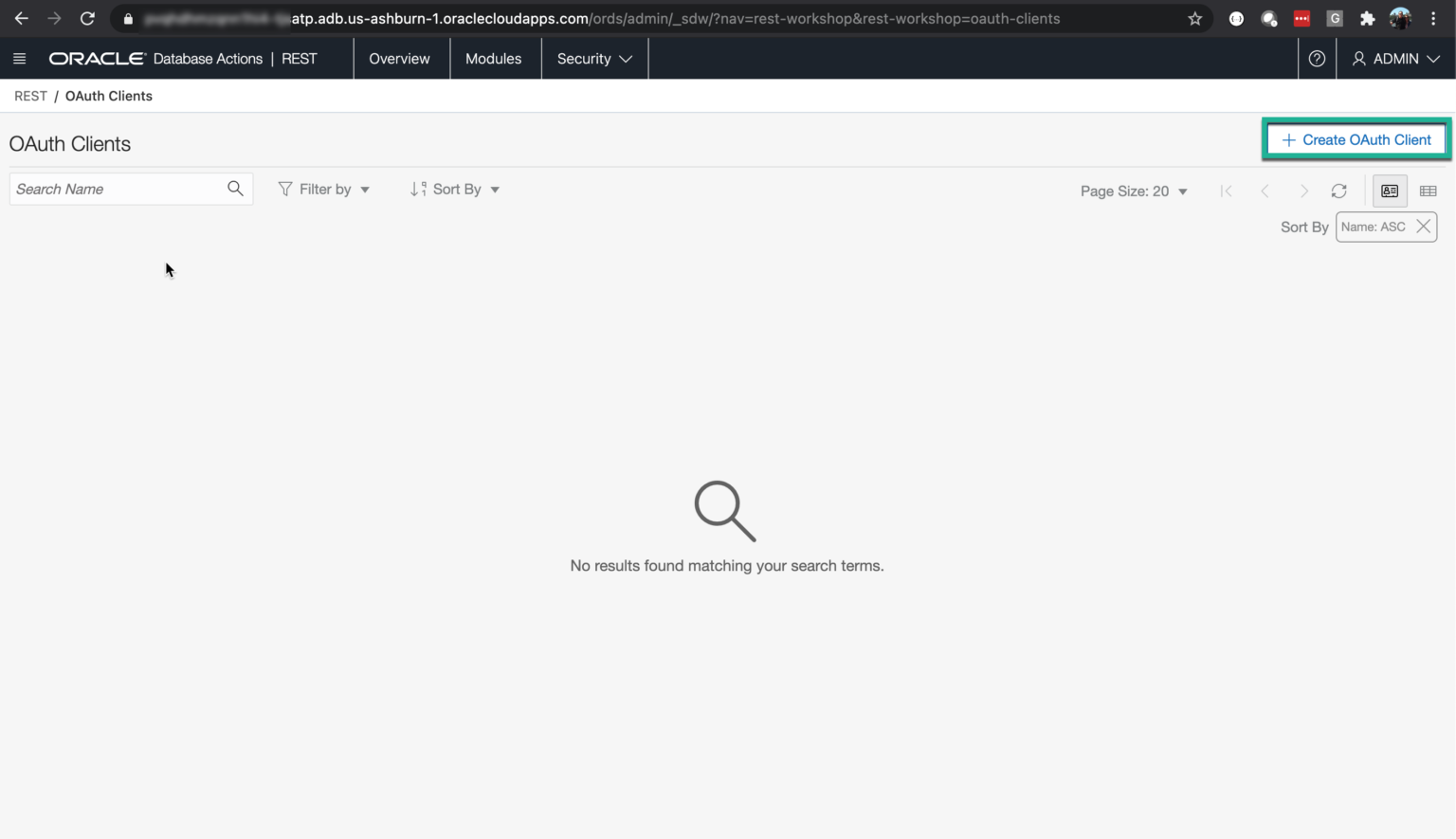Open the ADMIN user menu
Image resolution: width=1456 pixels, height=839 pixels.
[x=1396, y=59]
